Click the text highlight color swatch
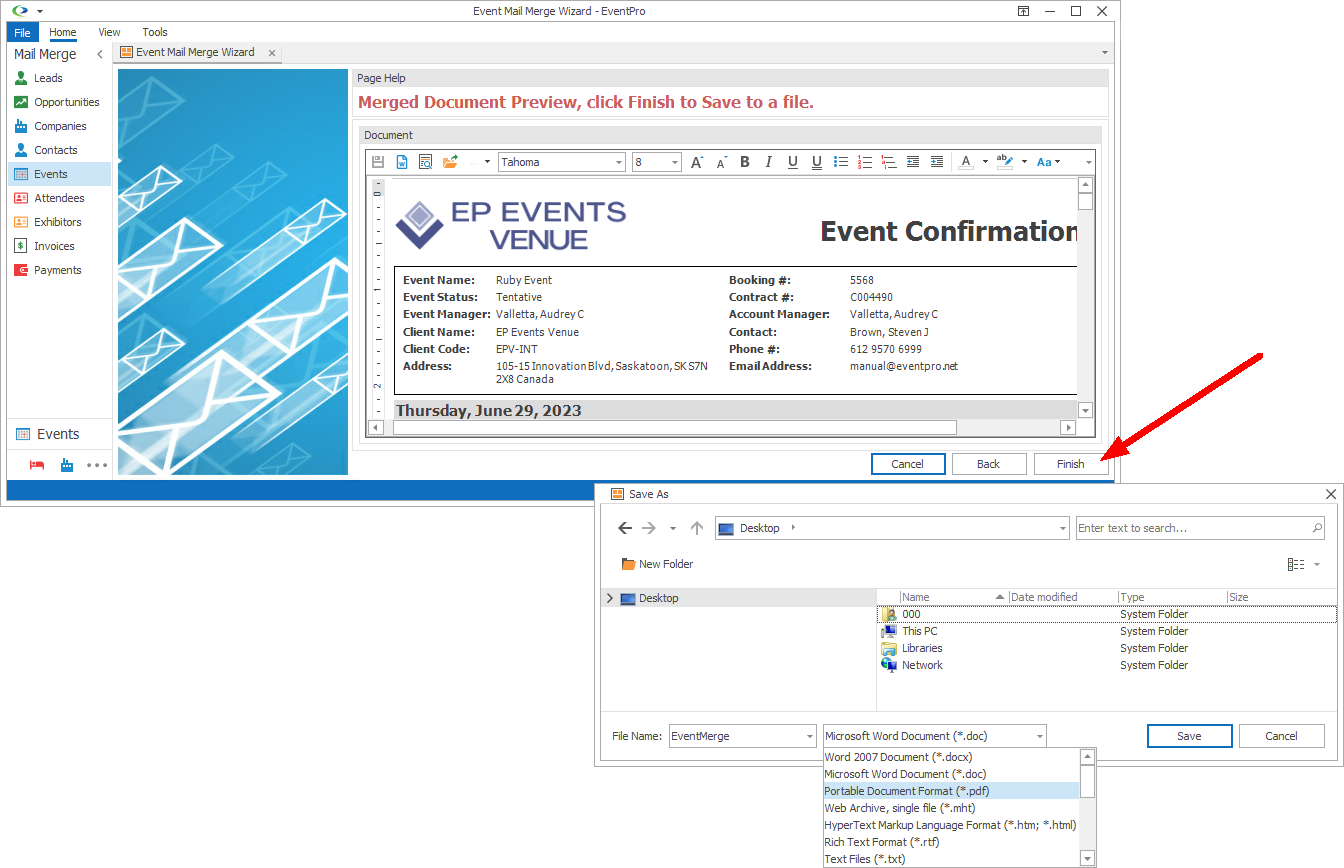 [1005, 162]
